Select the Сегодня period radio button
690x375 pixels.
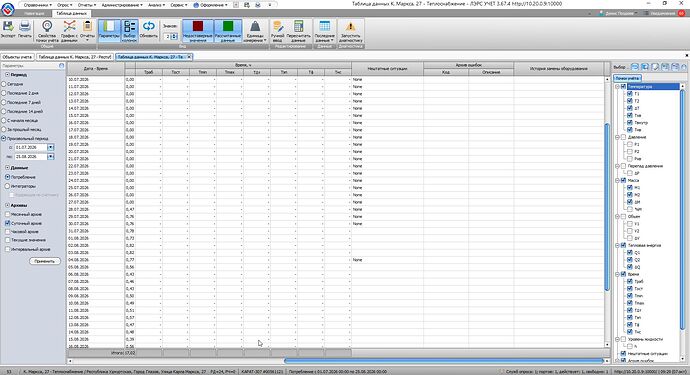4,84
